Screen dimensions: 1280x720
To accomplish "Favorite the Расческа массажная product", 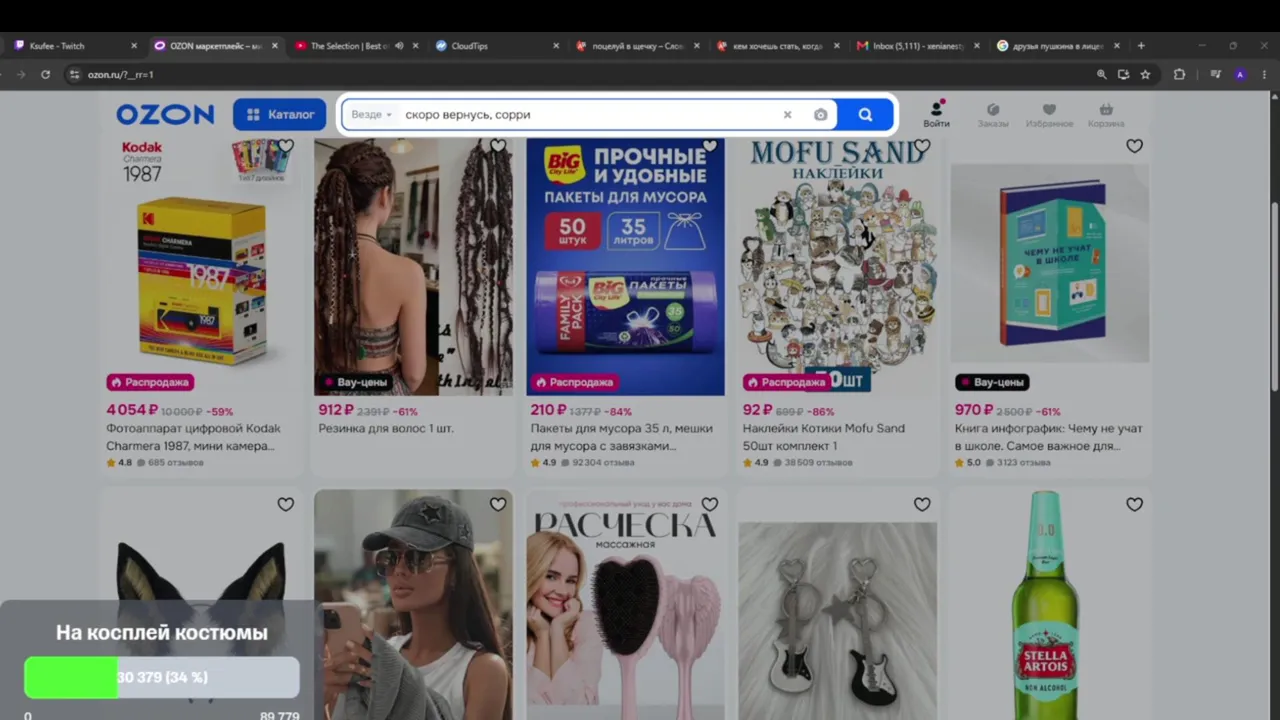I will point(710,505).
